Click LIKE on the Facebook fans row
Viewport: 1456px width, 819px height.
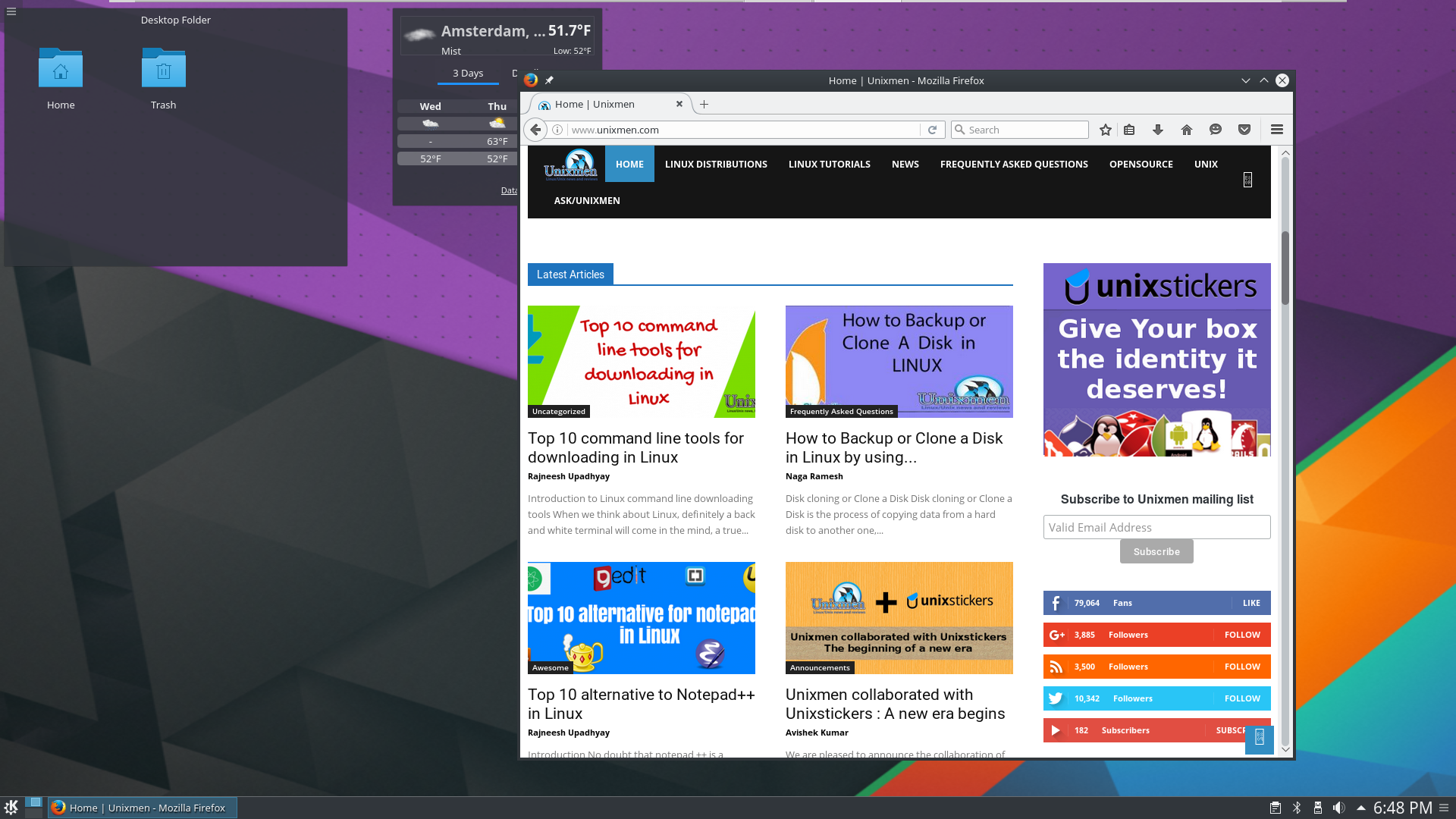pyautogui.click(x=1251, y=603)
